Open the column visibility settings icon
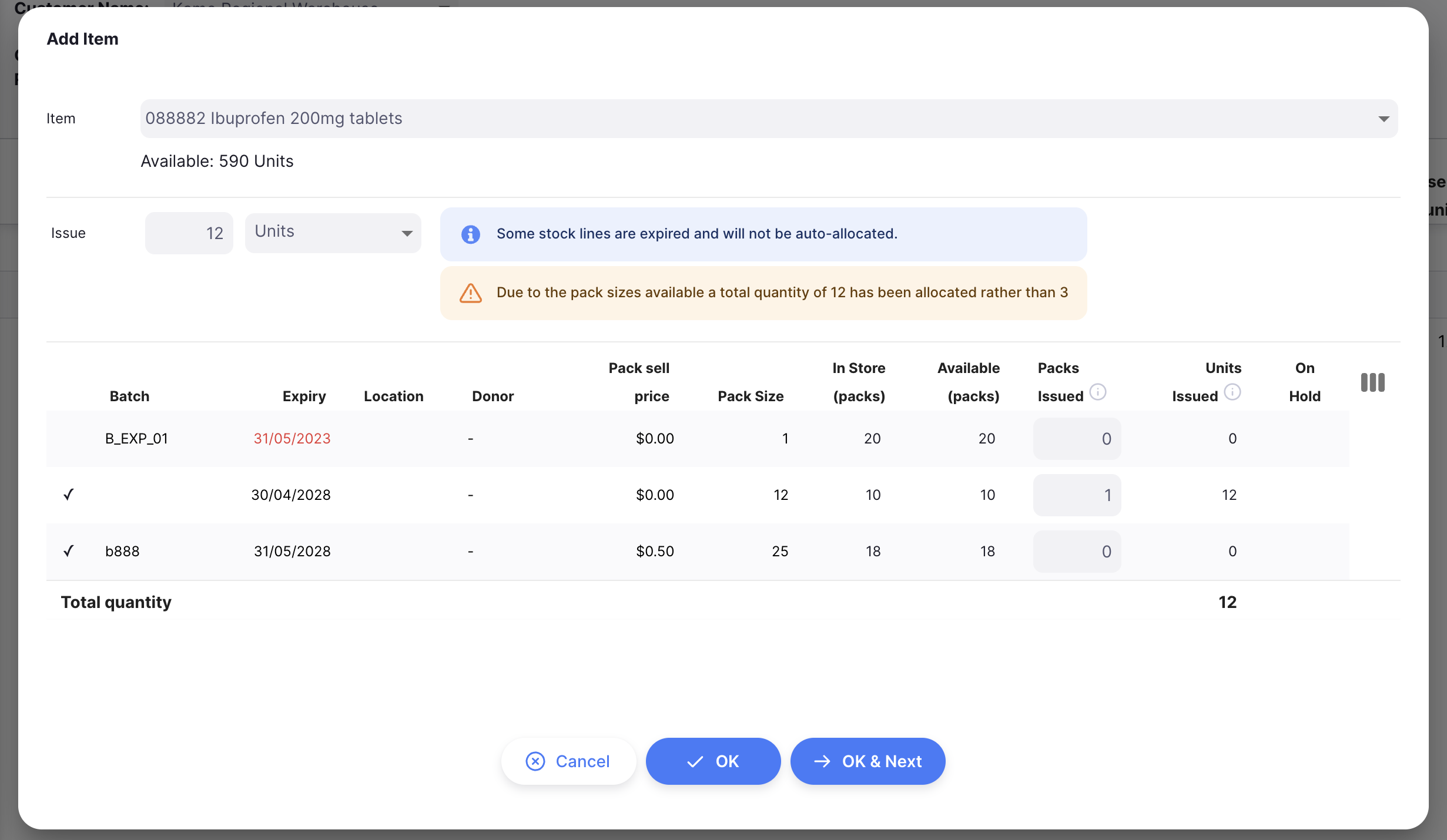This screenshot has height=840, width=1447. (1372, 382)
